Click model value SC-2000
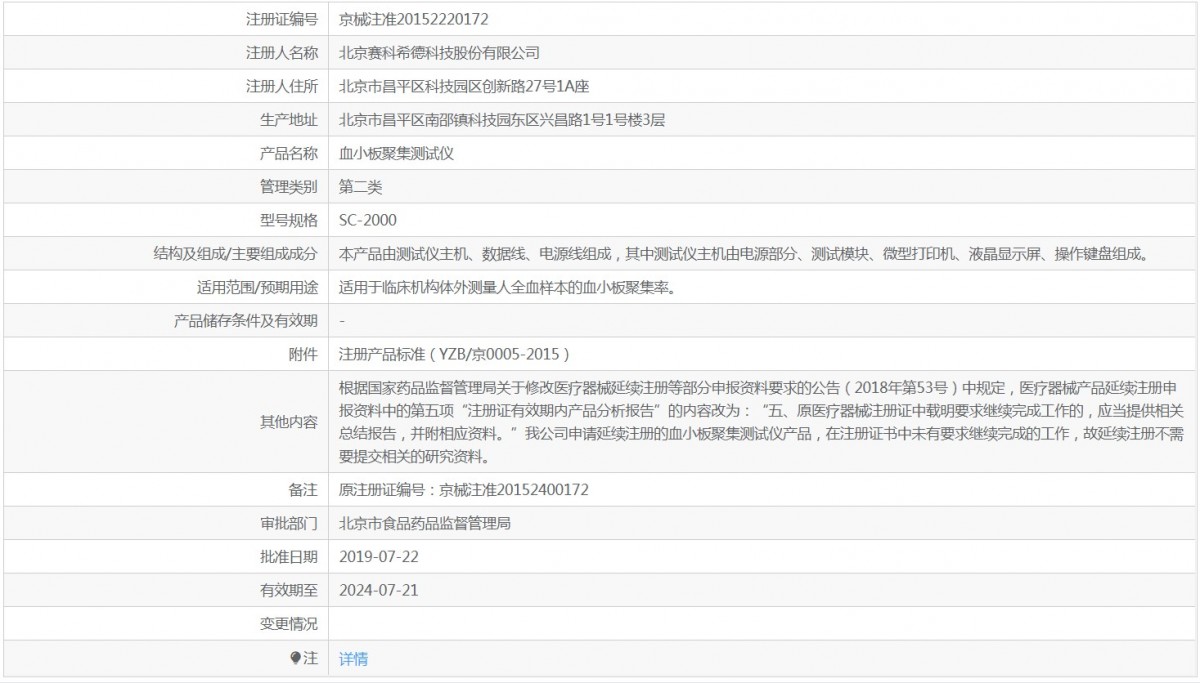The height and width of the screenshot is (683, 1200). [x=368, y=220]
